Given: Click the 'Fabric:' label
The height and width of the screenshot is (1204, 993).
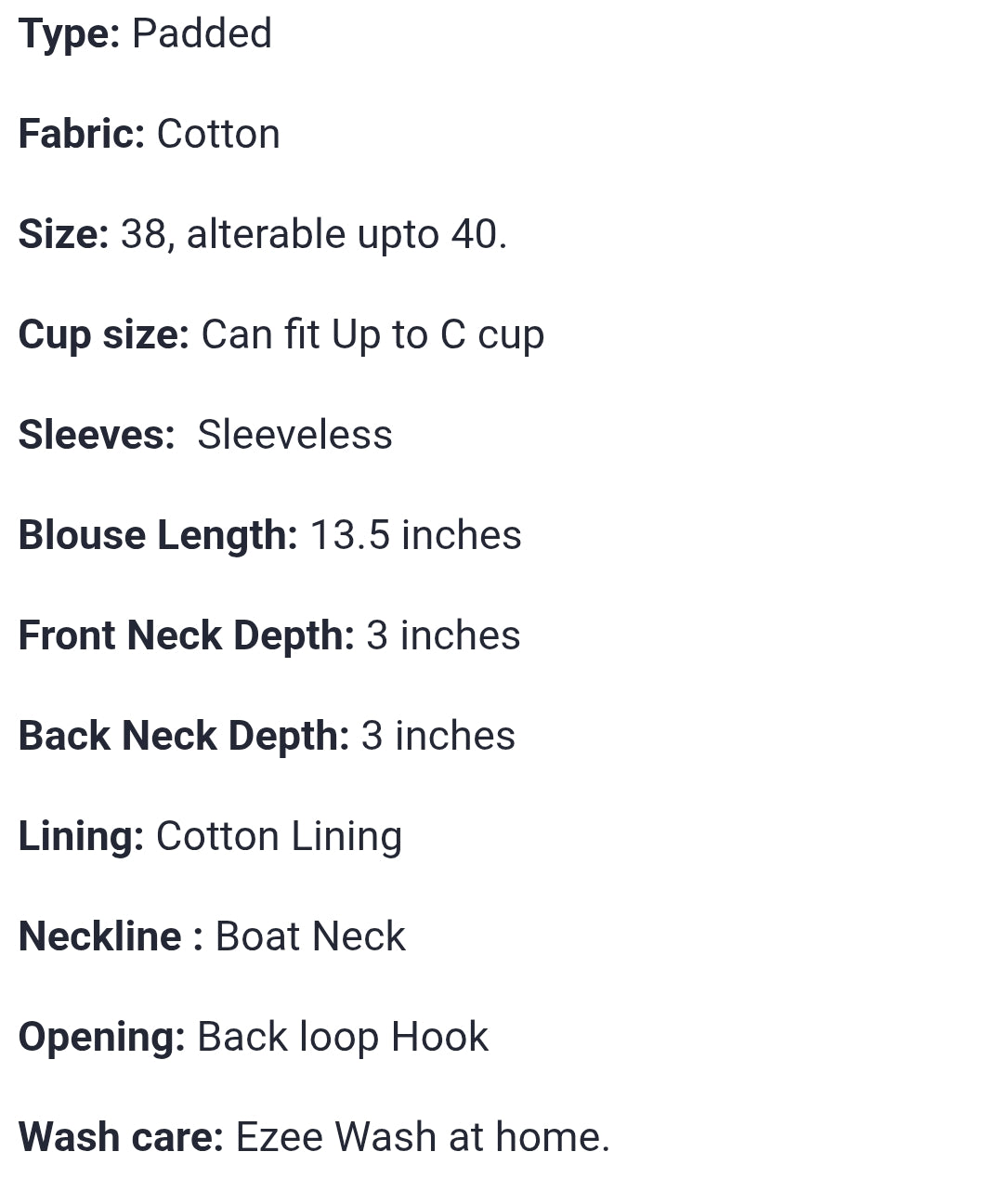Looking at the screenshot, I should [x=82, y=134].
